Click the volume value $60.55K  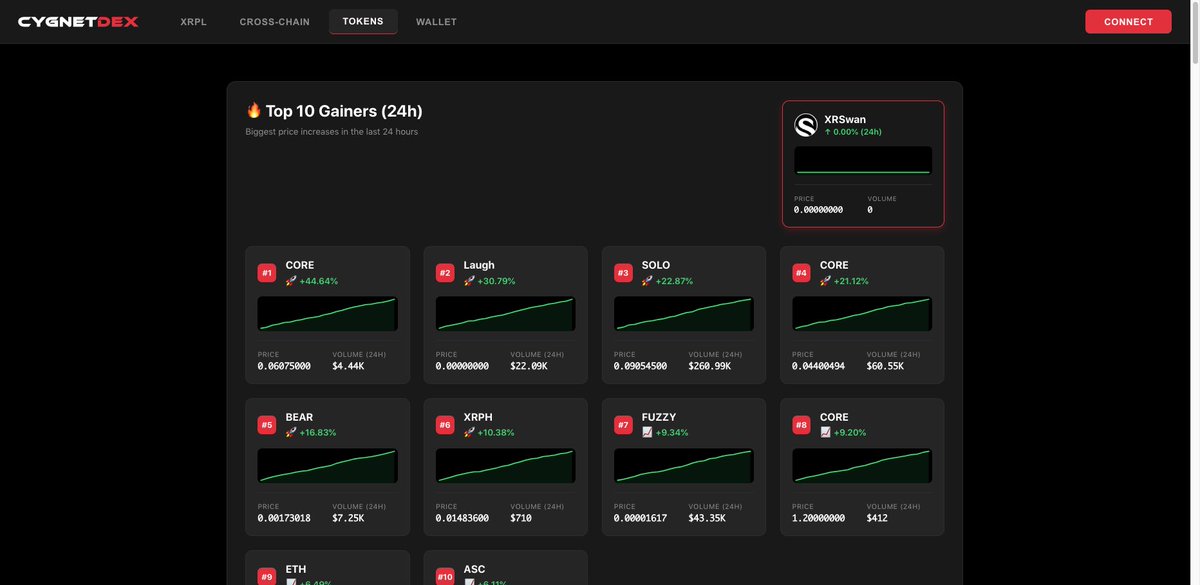coord(885,366)
